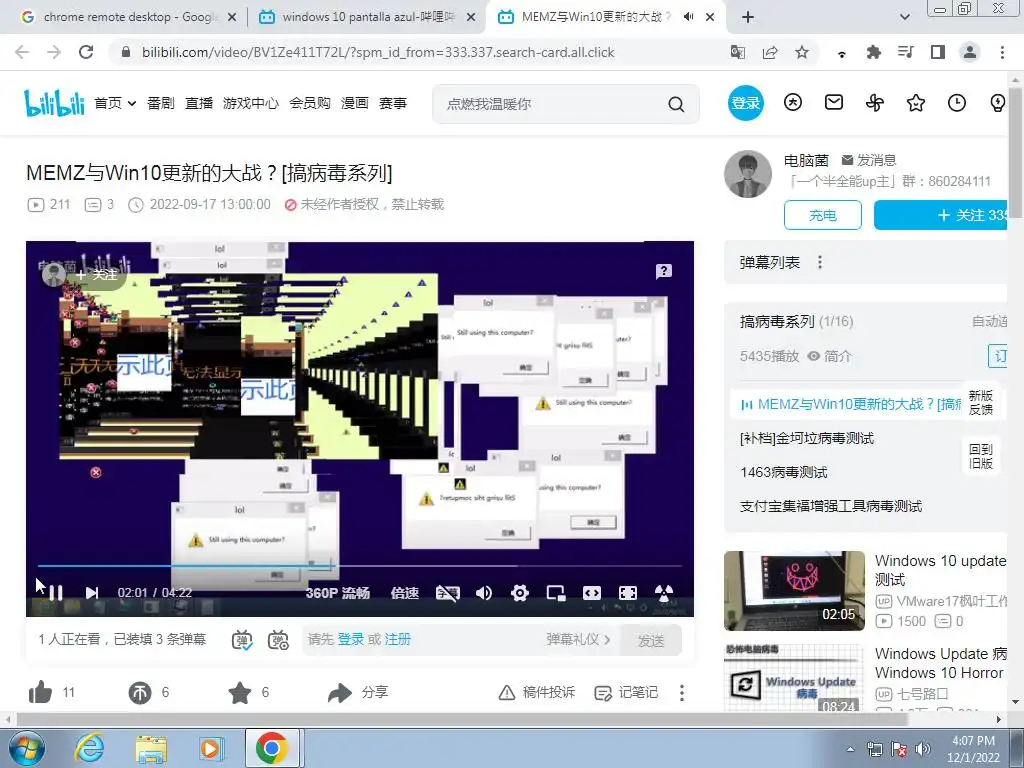The width and height of the screenshot is (1024, 768).
Task: Open the 漫画 nav item
Action: click(355, 103)
